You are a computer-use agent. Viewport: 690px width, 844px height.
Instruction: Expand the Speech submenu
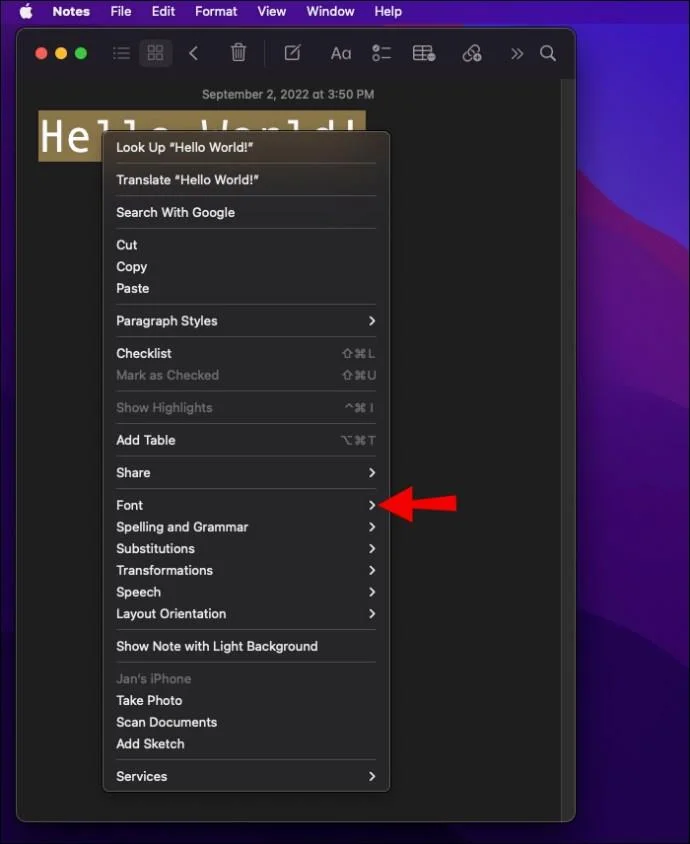tap(246, 592)
